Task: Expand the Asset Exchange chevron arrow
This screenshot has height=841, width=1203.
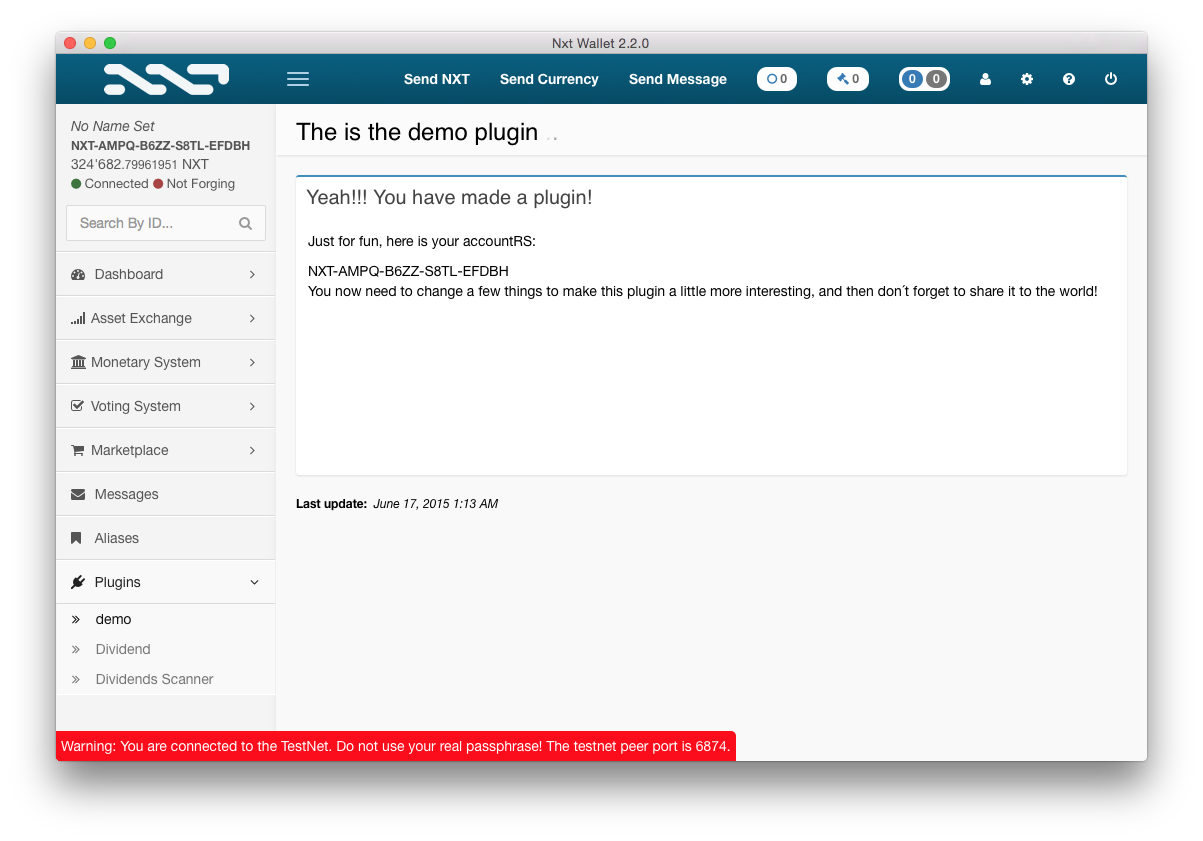Action: (x=252, y=318)
